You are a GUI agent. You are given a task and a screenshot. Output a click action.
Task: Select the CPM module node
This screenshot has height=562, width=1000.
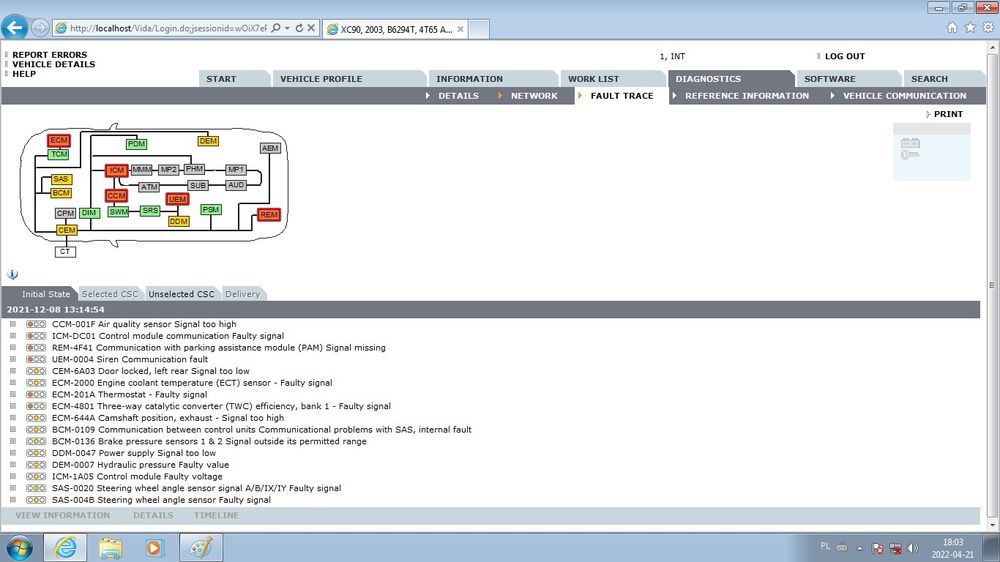65,213
